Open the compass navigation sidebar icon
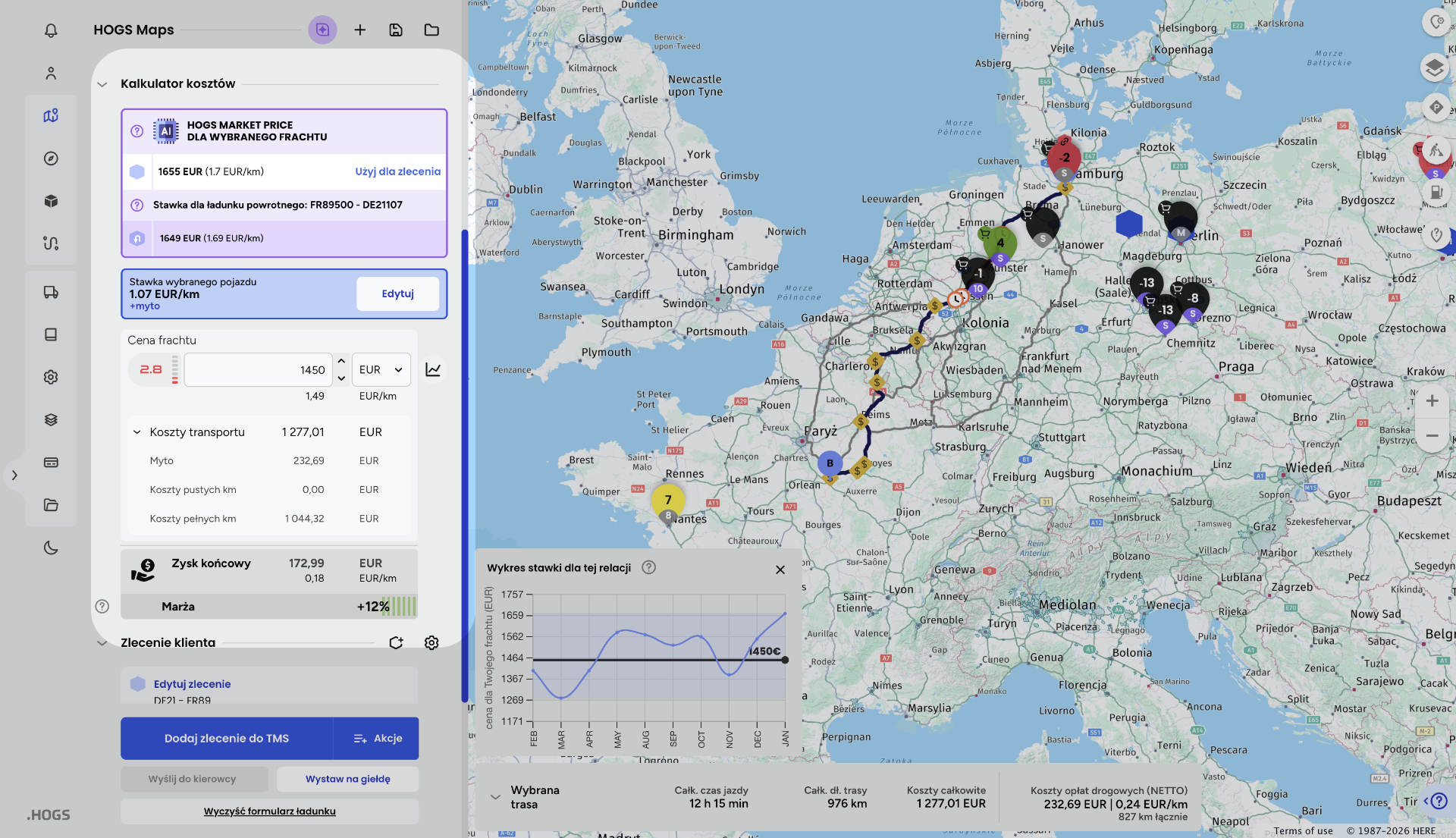The width and height of the screenshot is (1456, 838). coord(51,158)
